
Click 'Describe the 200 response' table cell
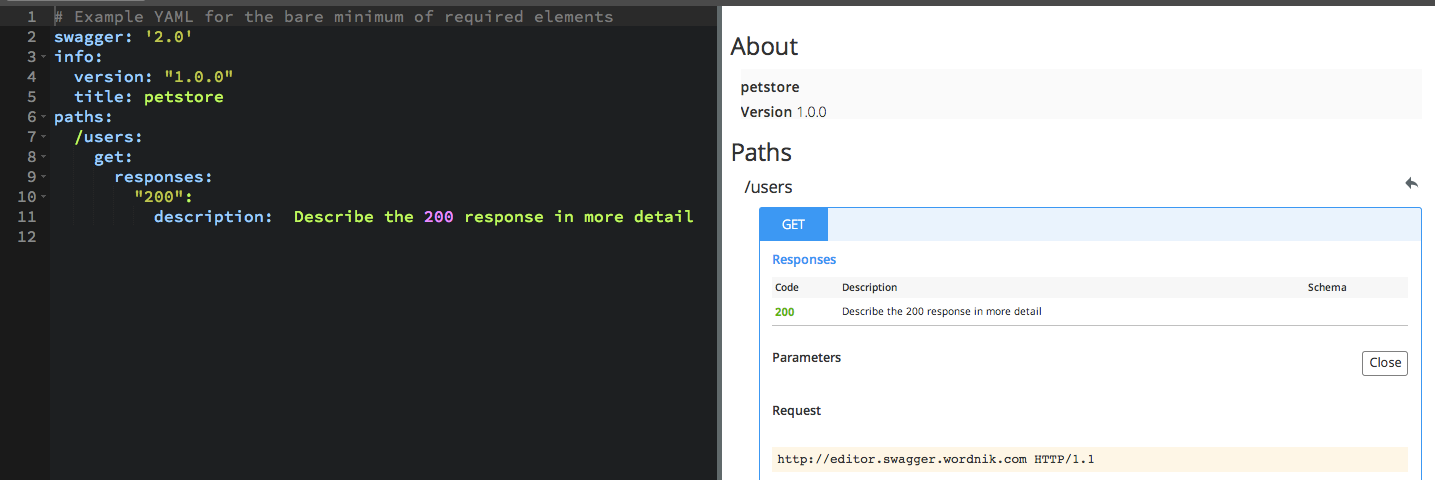(x=941, y=312)
